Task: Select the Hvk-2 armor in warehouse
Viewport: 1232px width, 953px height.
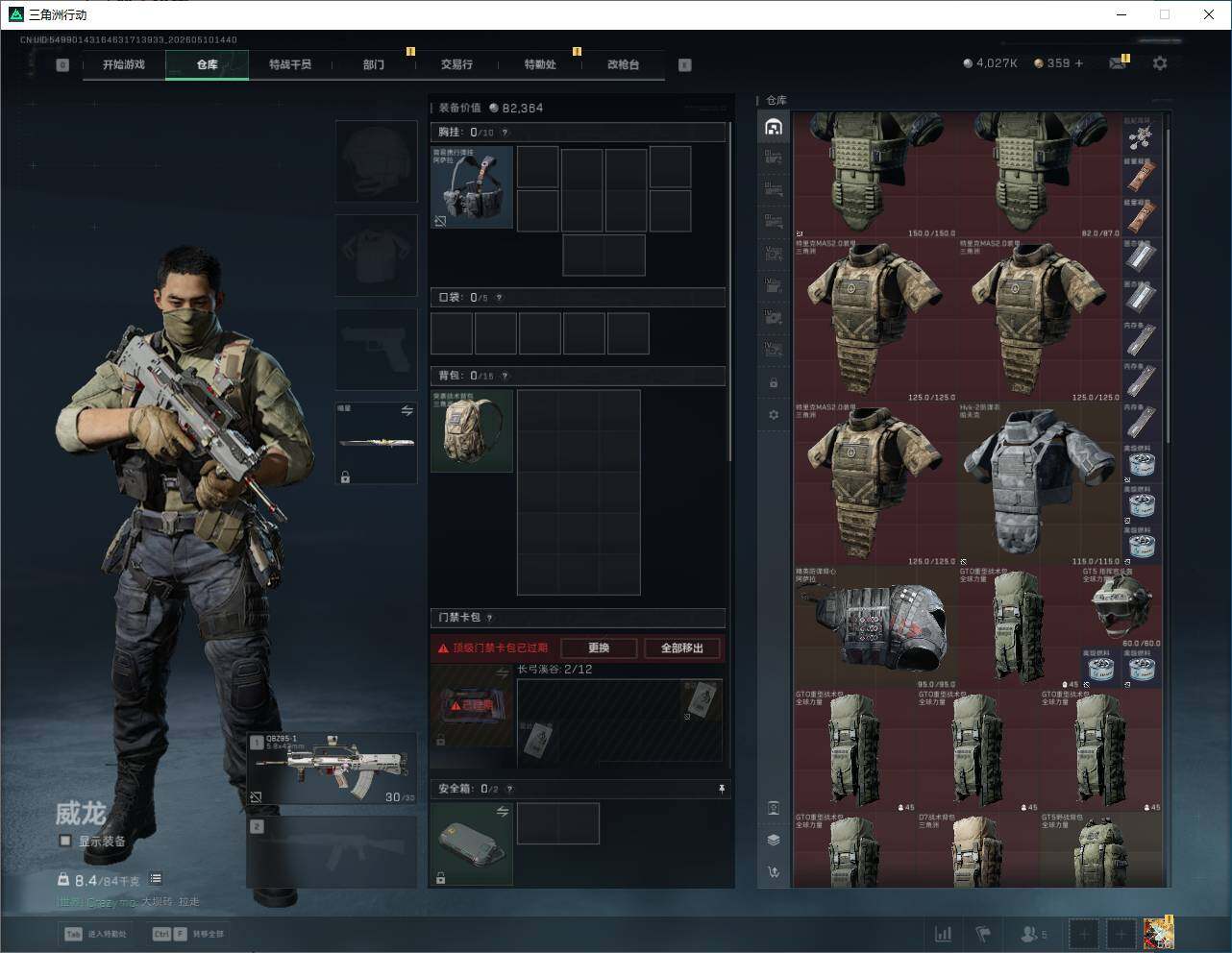Action: click(1040, 483)
